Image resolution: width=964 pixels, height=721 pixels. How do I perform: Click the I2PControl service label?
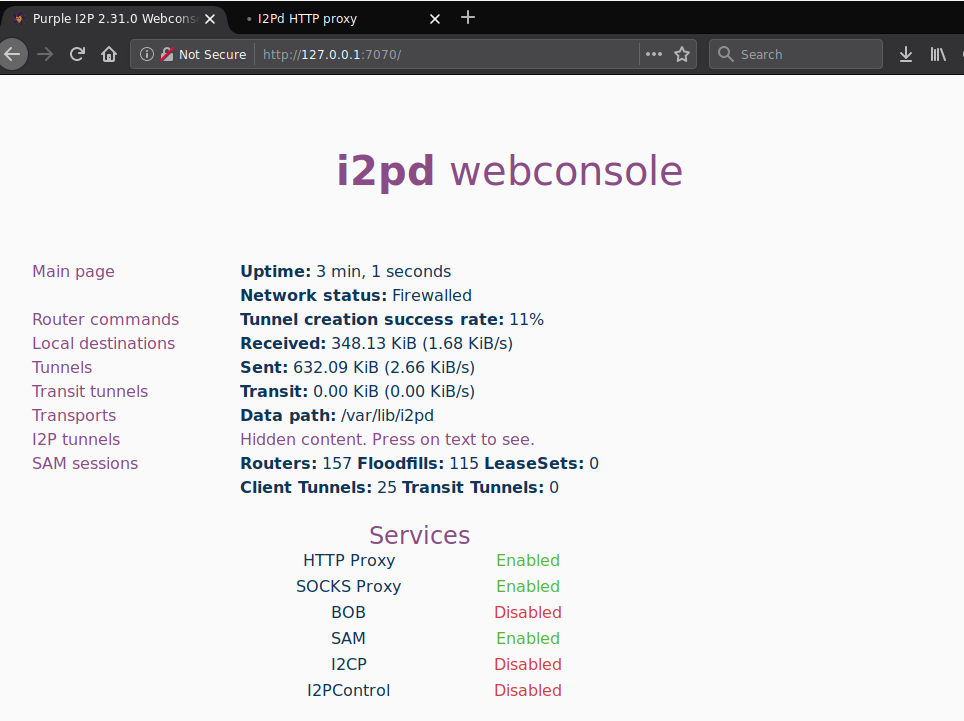[349, 690]
